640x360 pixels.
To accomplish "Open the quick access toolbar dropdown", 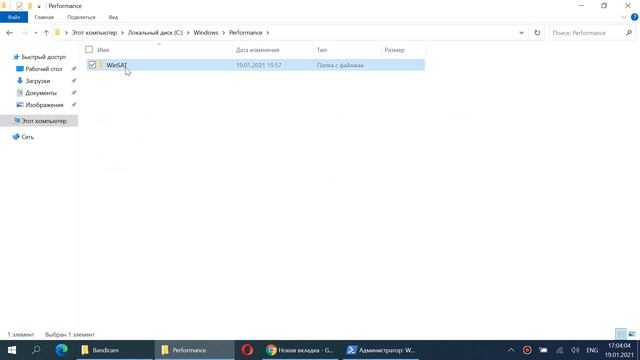I will (x=39, y=6).
